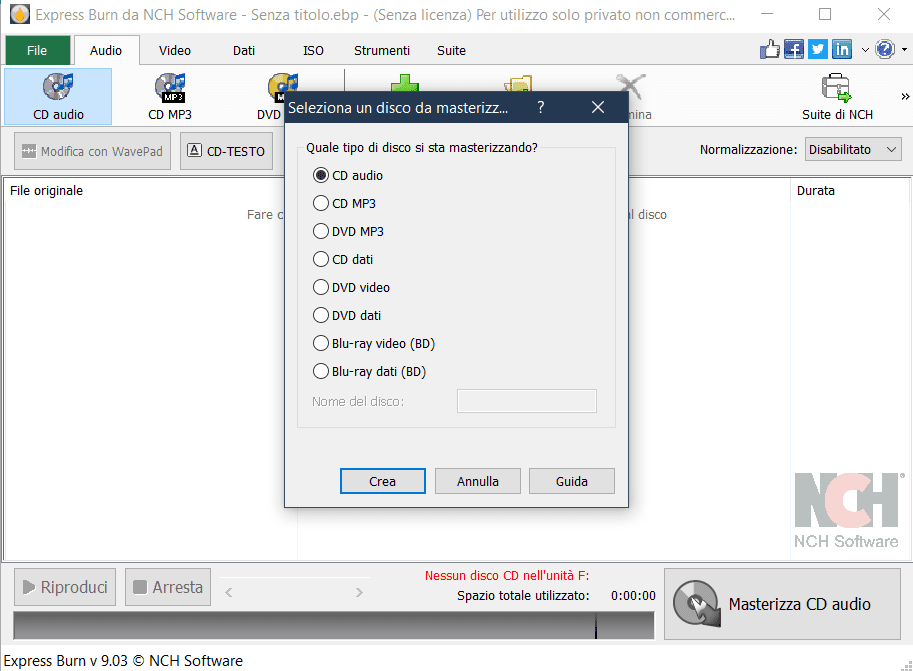
Task: Click Modifica con WavePad button
Action: tap(93, 151)
